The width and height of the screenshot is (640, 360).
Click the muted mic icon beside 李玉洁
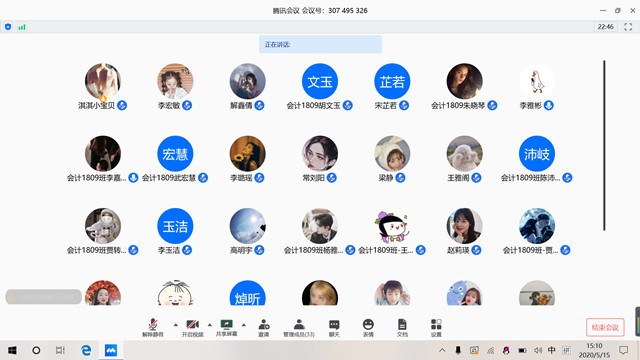tap(187, 250)
